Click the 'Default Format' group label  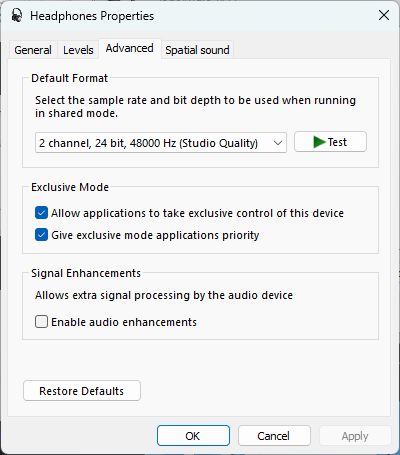(69, 78)
